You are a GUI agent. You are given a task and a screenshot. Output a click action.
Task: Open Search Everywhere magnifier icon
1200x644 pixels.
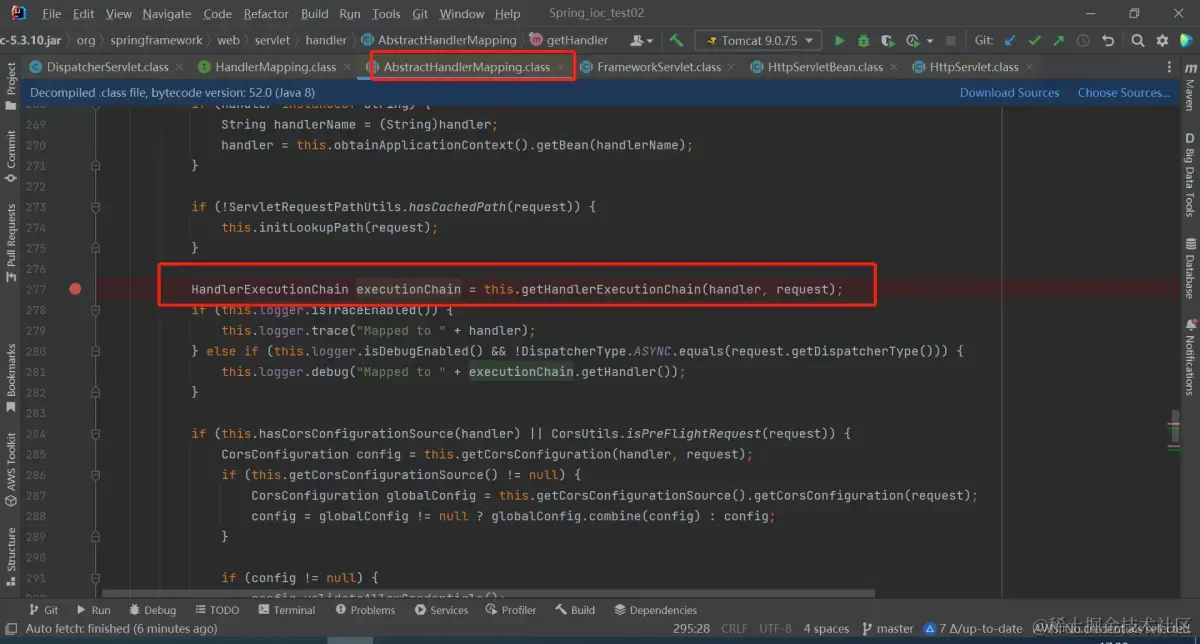[x=1138, y=41]
